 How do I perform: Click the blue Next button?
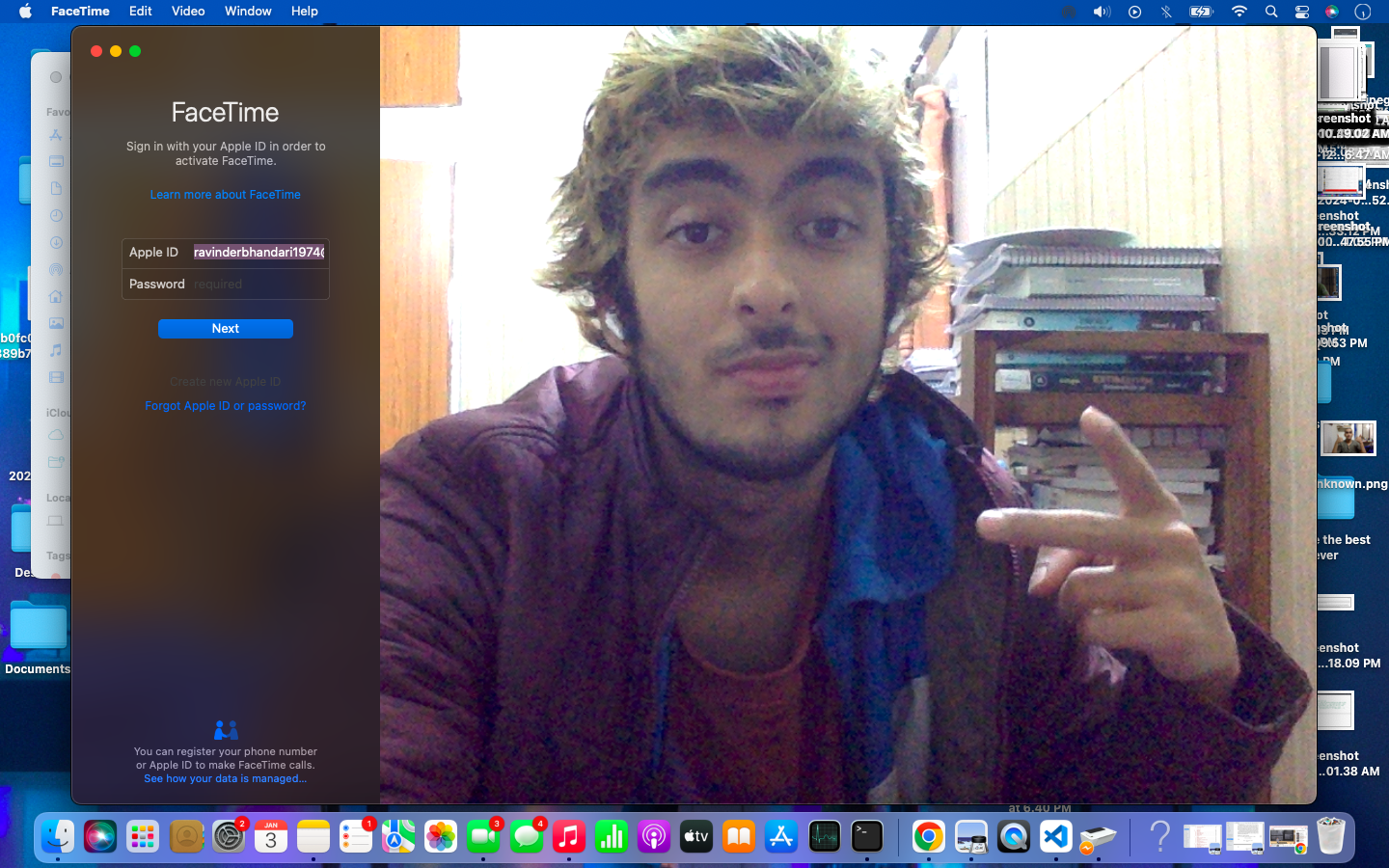[226, 329]
